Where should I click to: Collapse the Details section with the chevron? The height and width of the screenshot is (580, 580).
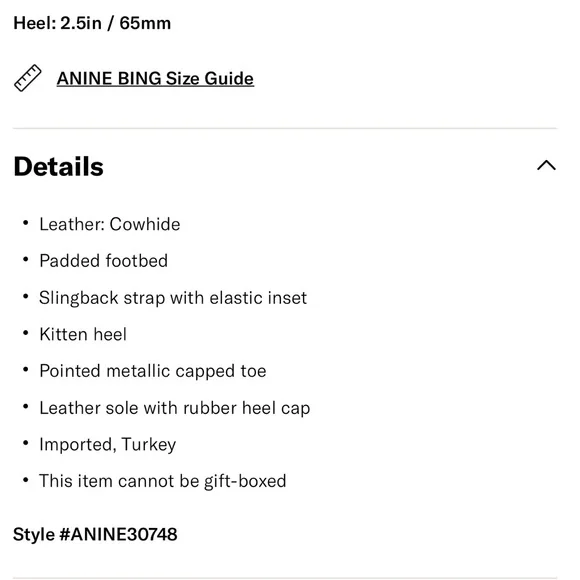[x=546, y=165]
